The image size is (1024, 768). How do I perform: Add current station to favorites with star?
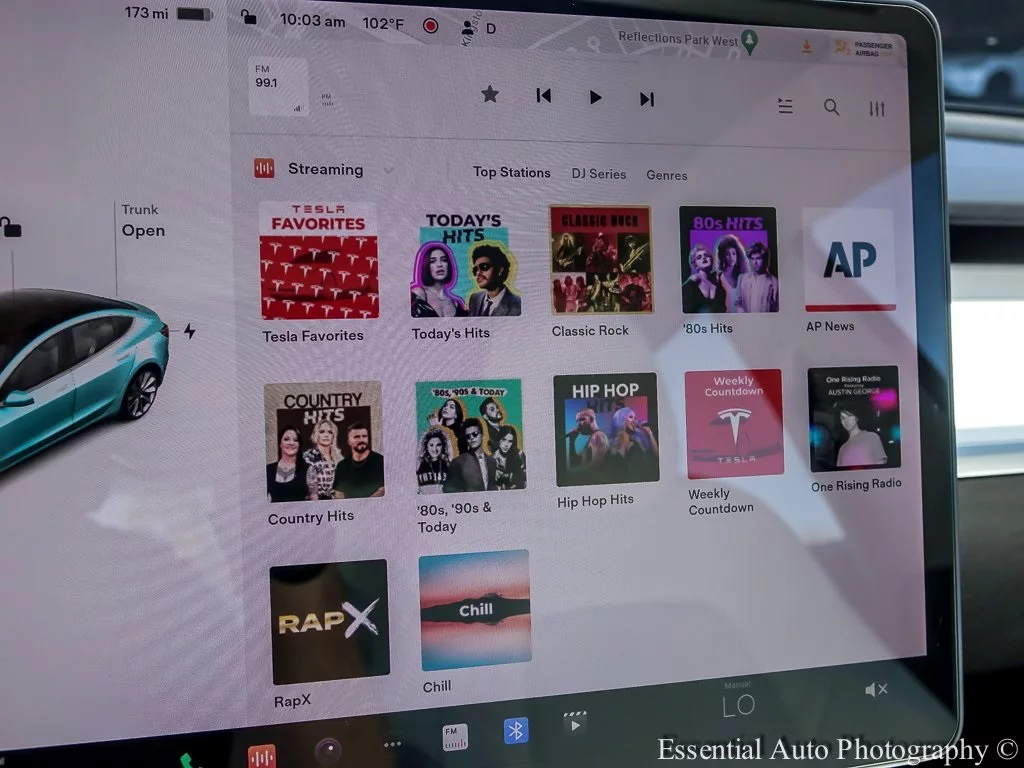click(x=490, y=94)
